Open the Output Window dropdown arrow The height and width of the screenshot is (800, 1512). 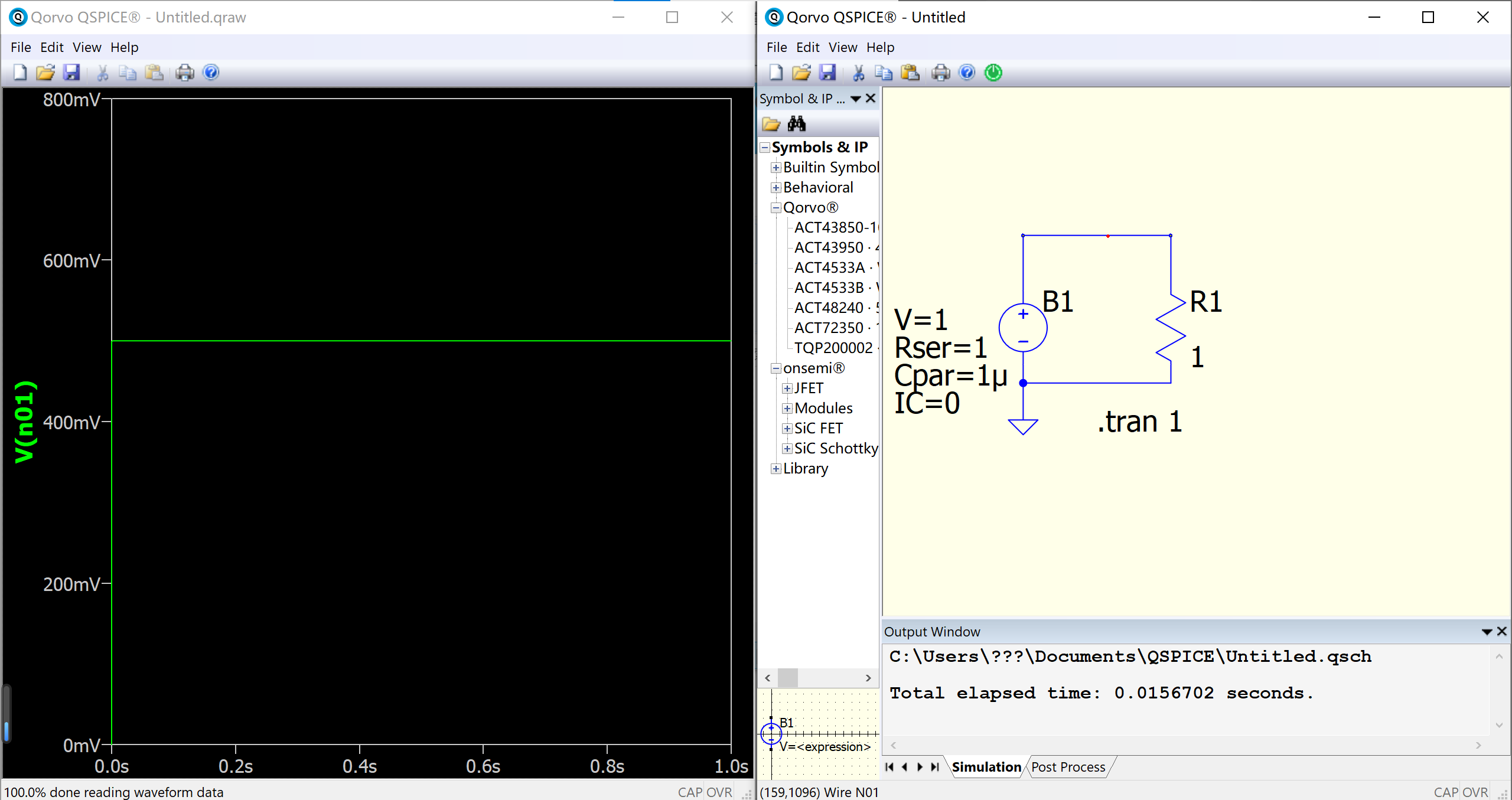(x=1487, y=632)
